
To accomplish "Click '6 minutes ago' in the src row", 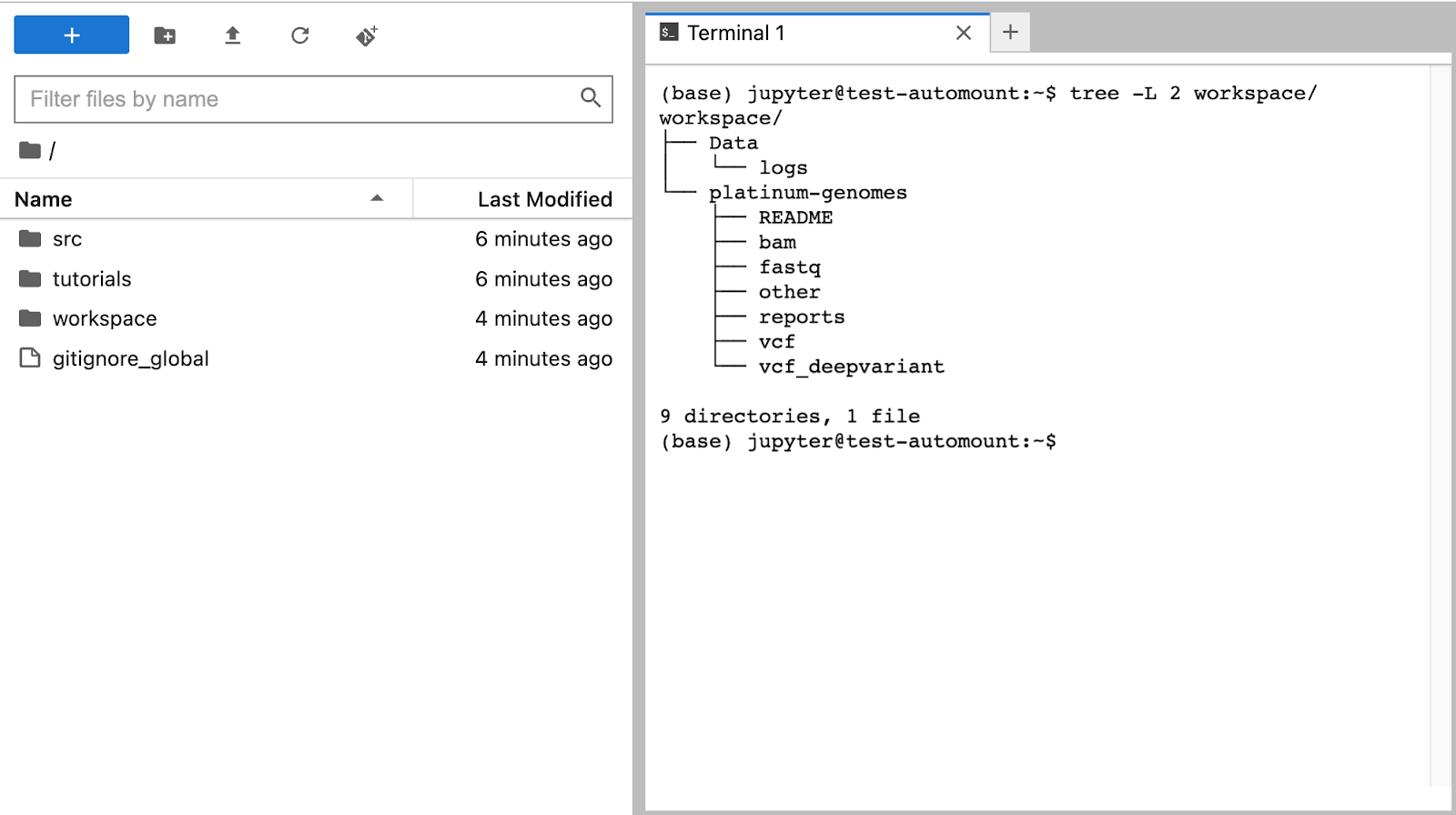I will (543, 239).
